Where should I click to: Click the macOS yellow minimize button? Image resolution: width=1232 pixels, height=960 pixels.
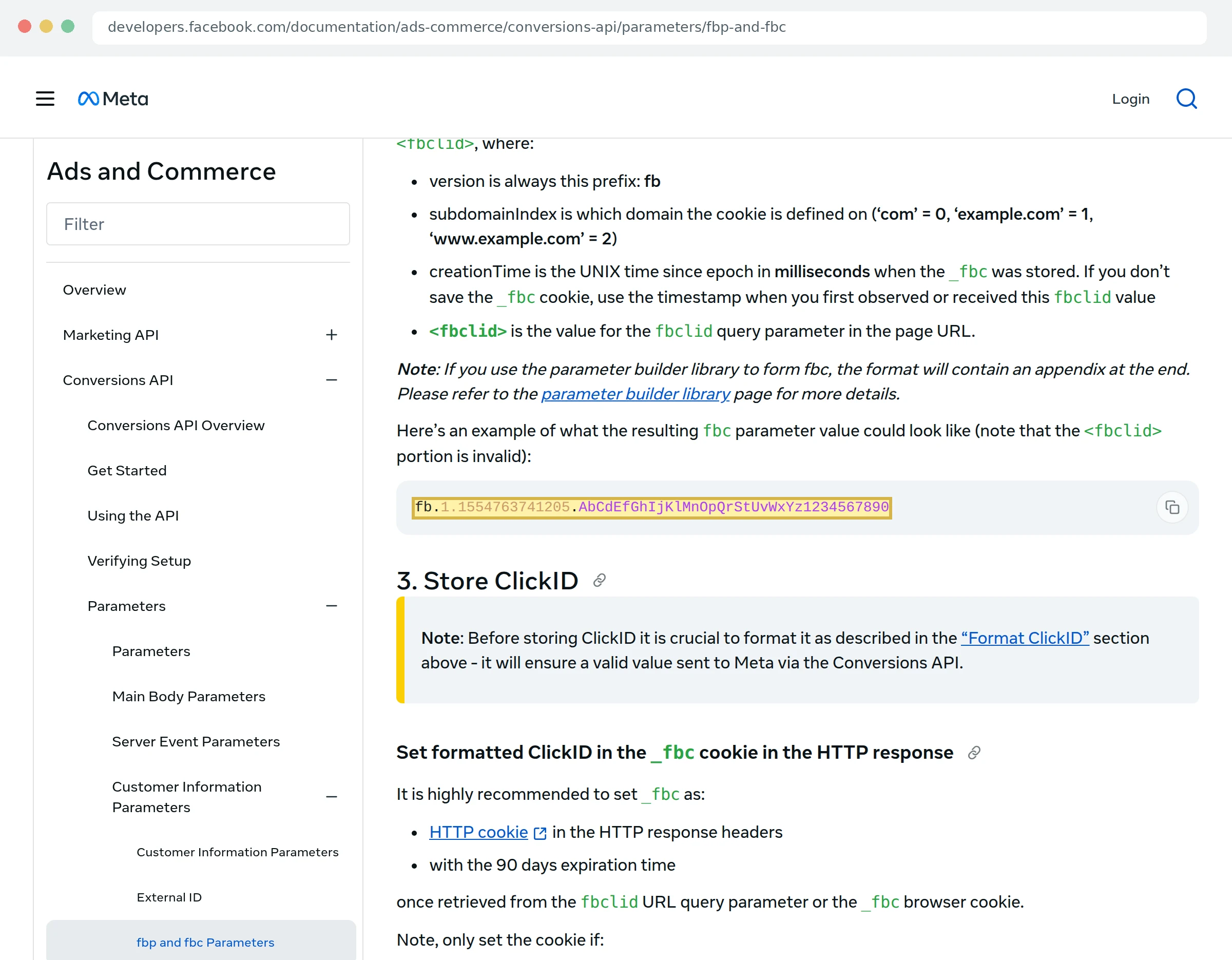tap(46, 27)
